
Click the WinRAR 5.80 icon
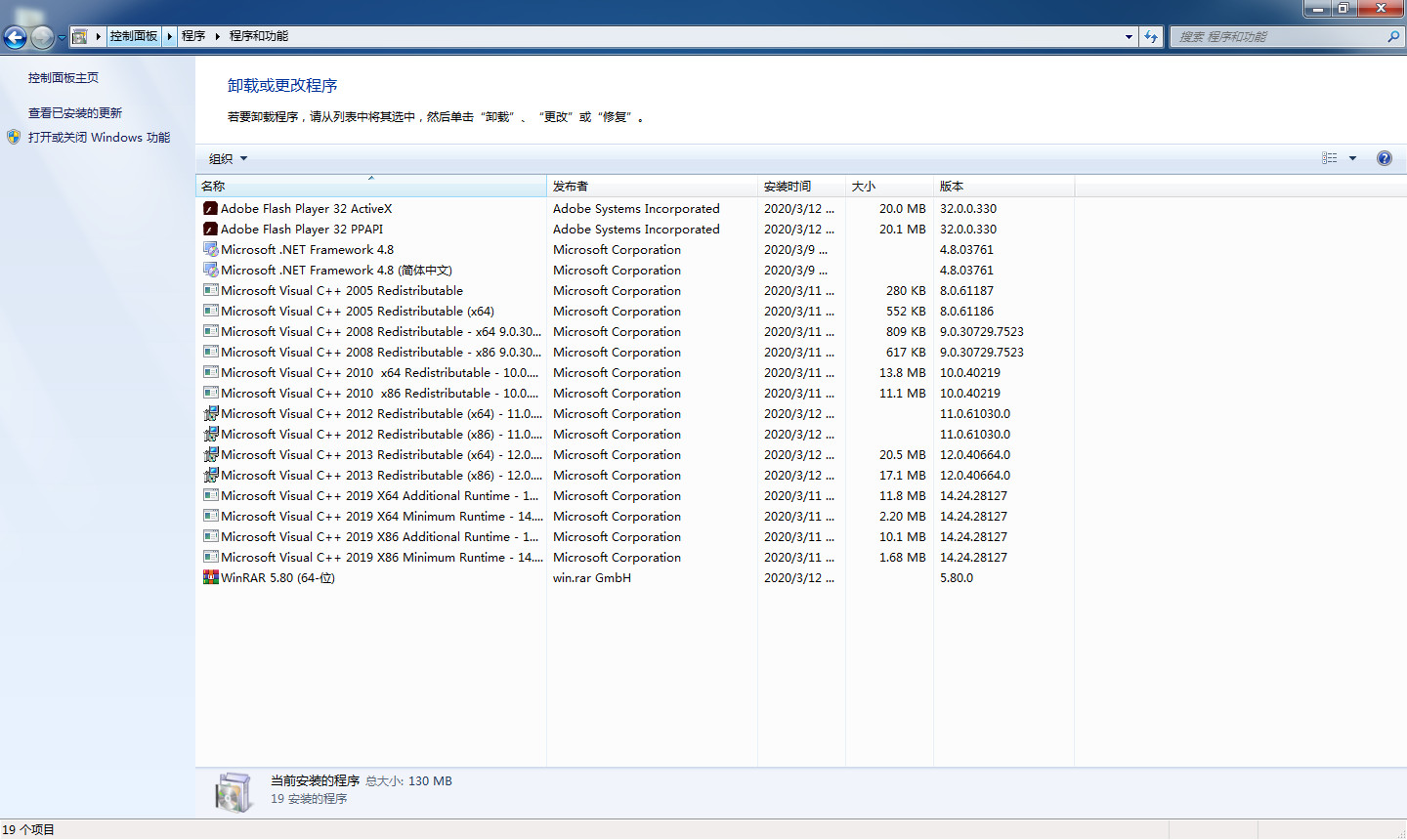point(210,577)
